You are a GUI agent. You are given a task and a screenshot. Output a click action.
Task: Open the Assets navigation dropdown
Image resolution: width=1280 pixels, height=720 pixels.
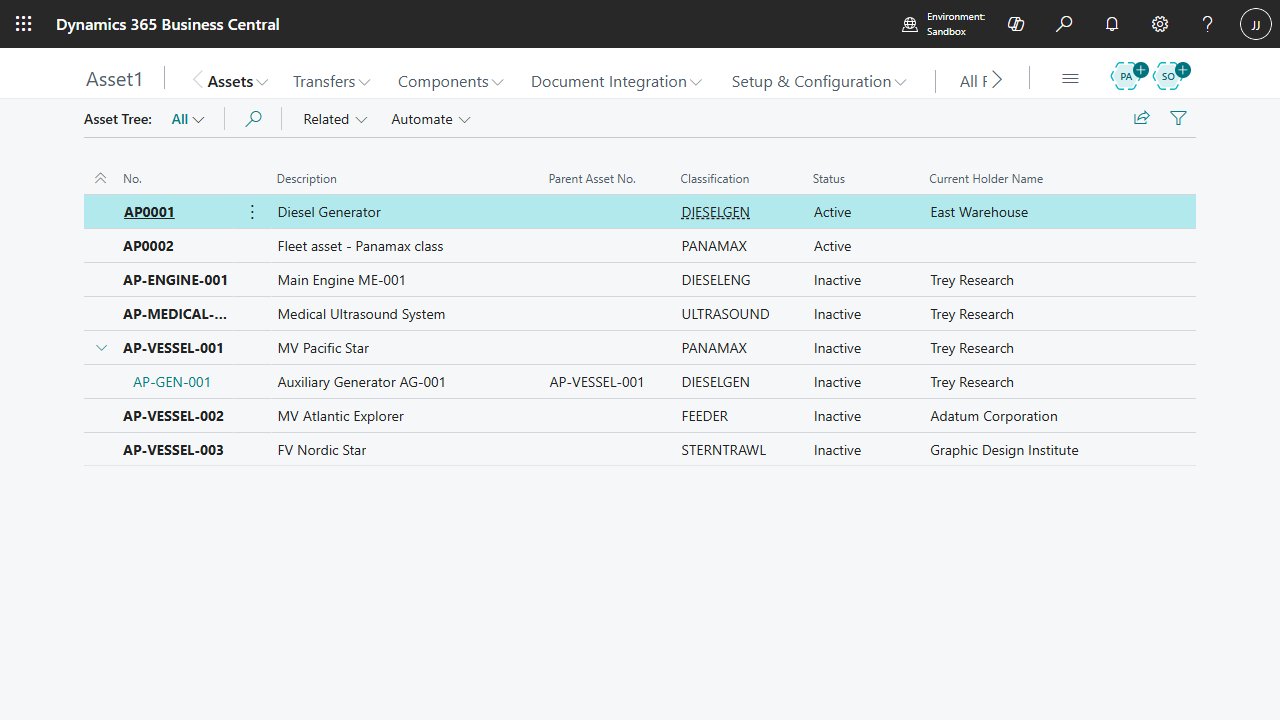point(238,82)
